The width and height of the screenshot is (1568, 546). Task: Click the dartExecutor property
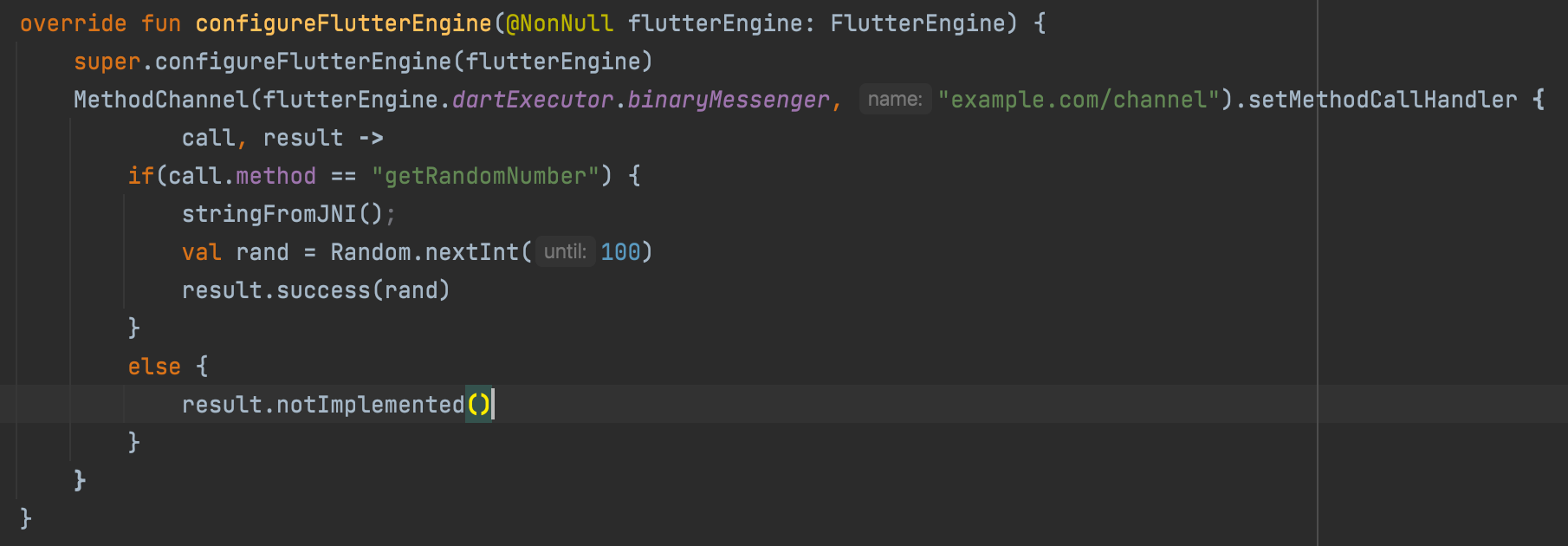coord(533,100)
